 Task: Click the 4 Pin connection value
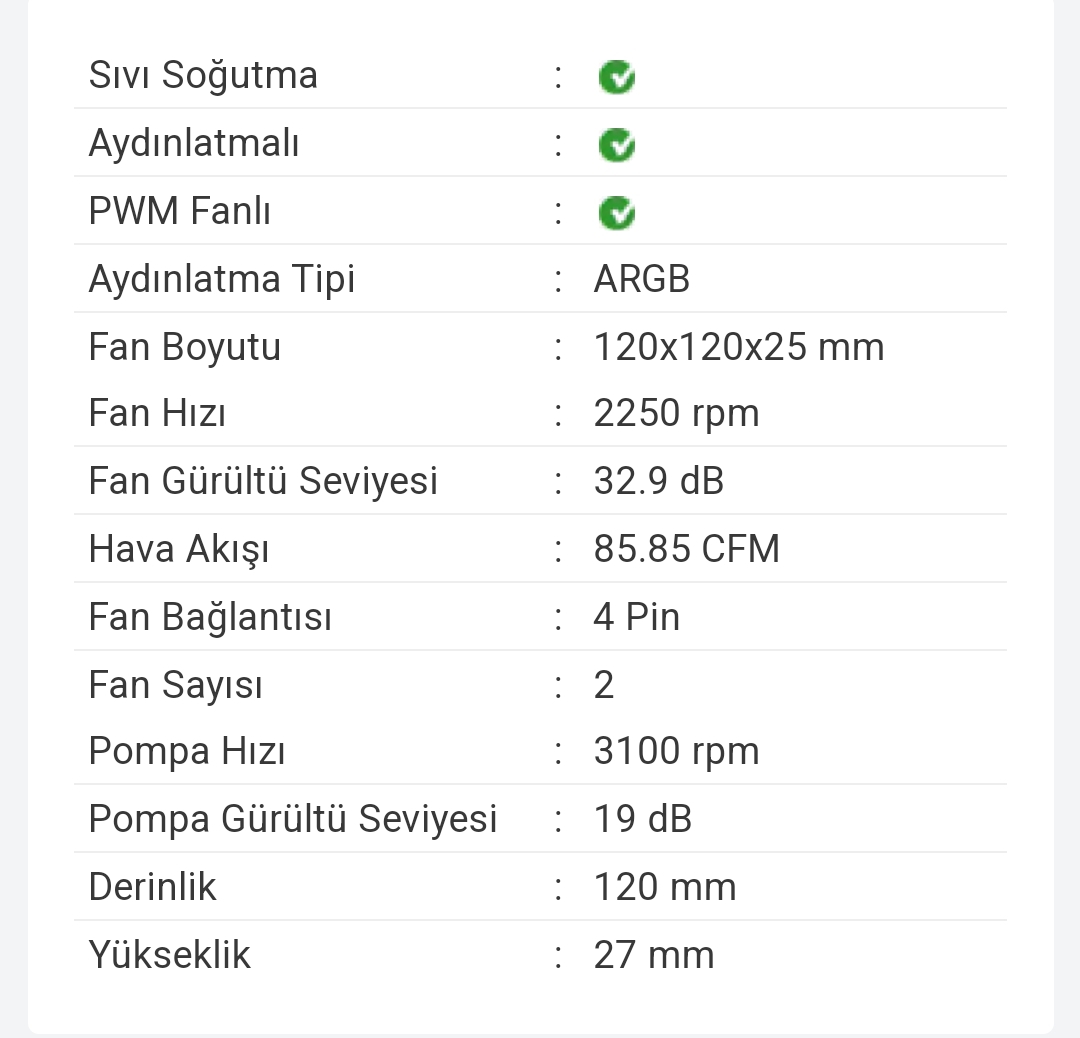coord(637,617)
